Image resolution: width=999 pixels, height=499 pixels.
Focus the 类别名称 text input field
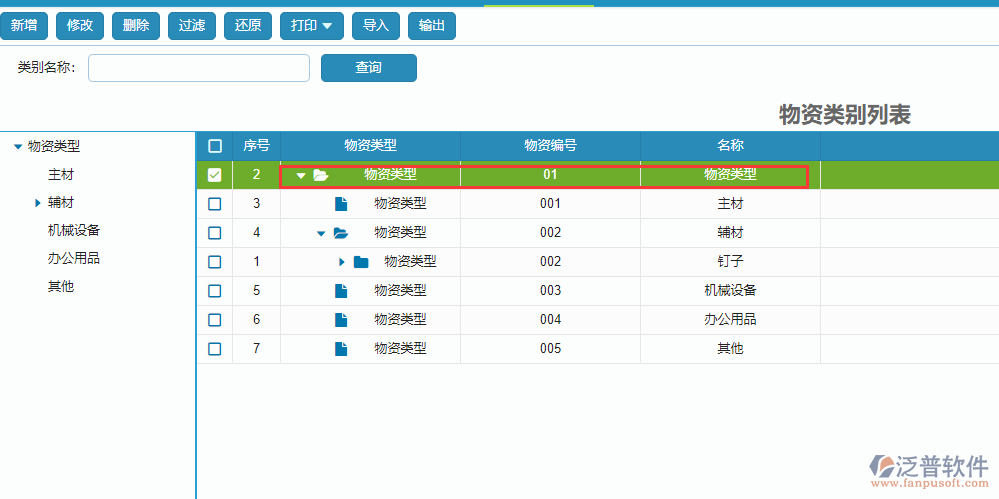pyautogui.click(x=199, y=68)
